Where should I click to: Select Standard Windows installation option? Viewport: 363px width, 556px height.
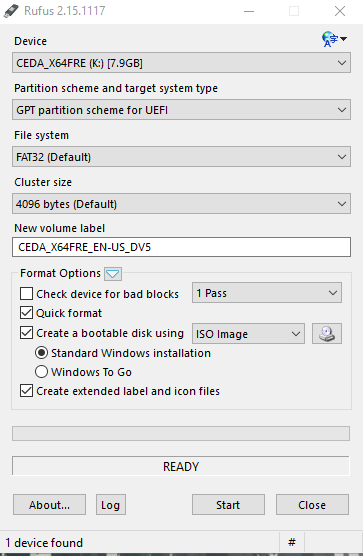click(x=41, y=353)
